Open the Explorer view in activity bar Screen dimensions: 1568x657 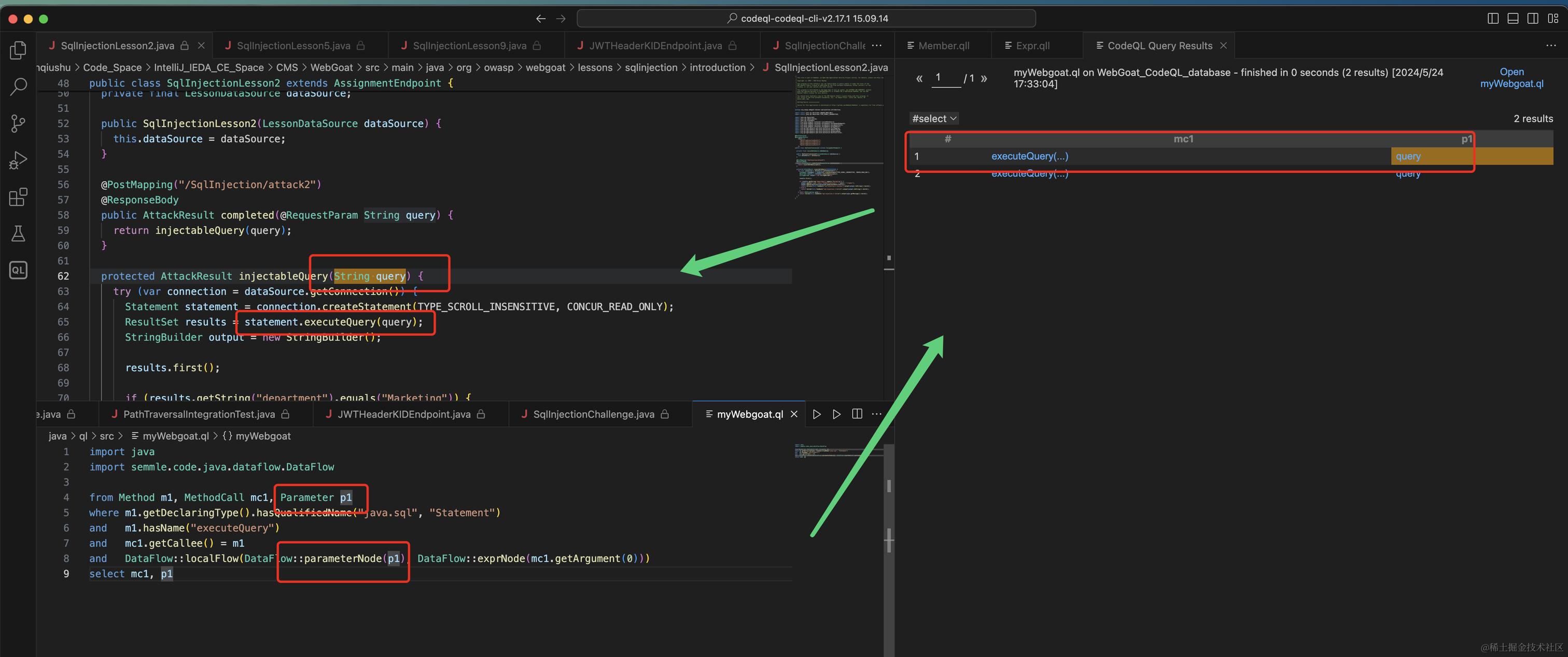tap(18, 50)
